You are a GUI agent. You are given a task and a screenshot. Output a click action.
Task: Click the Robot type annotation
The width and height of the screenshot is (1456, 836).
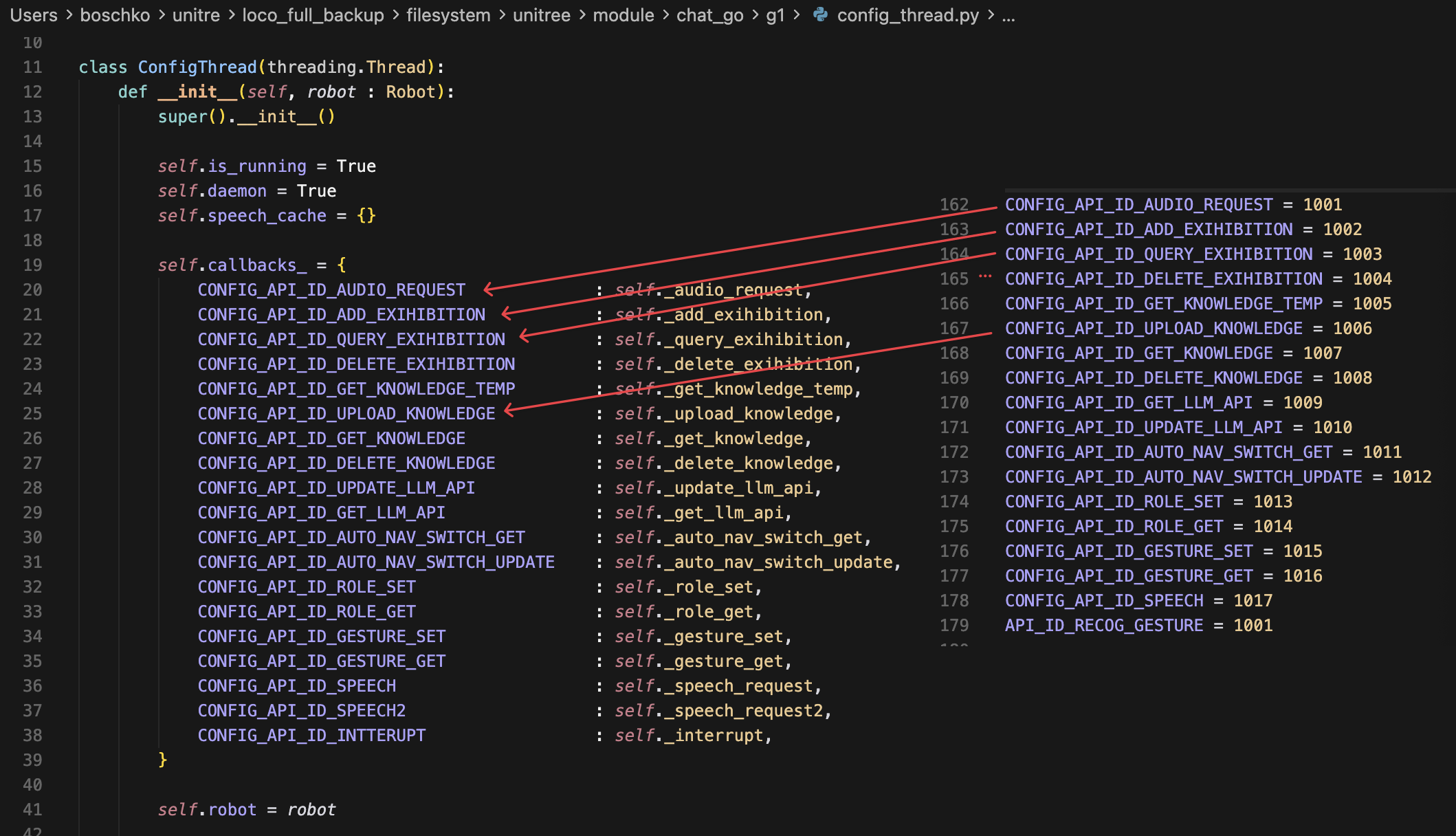tap(410, 92)
